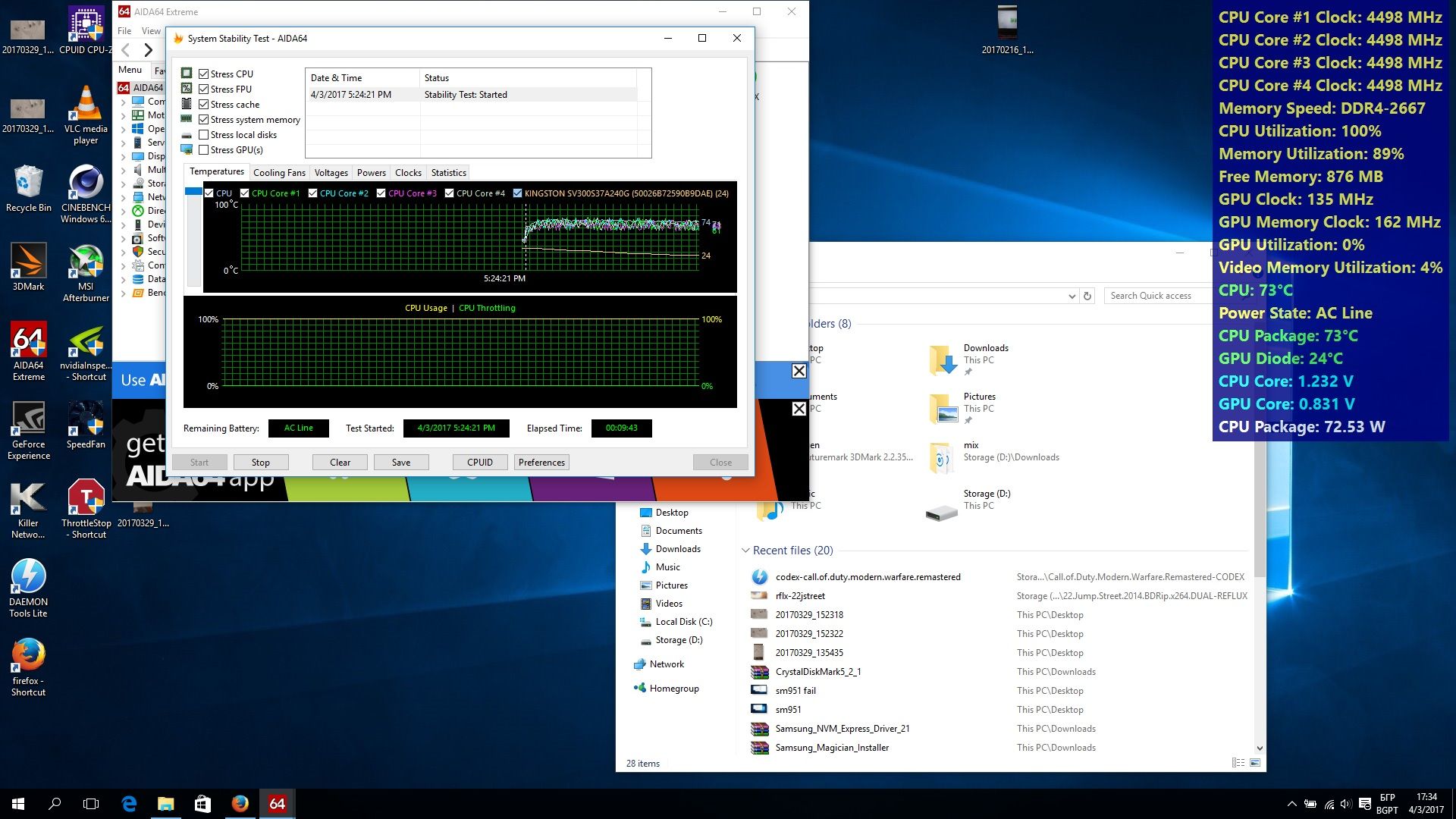Switch to Powers tab
This screenshot has height=819, width=1456.
[x=371, y=173]
